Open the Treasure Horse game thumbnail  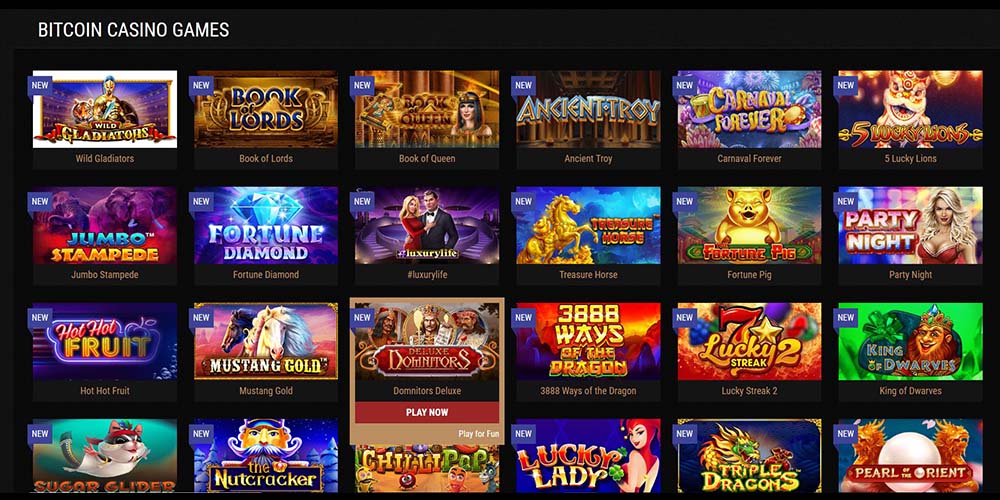[x=588, y=225]
